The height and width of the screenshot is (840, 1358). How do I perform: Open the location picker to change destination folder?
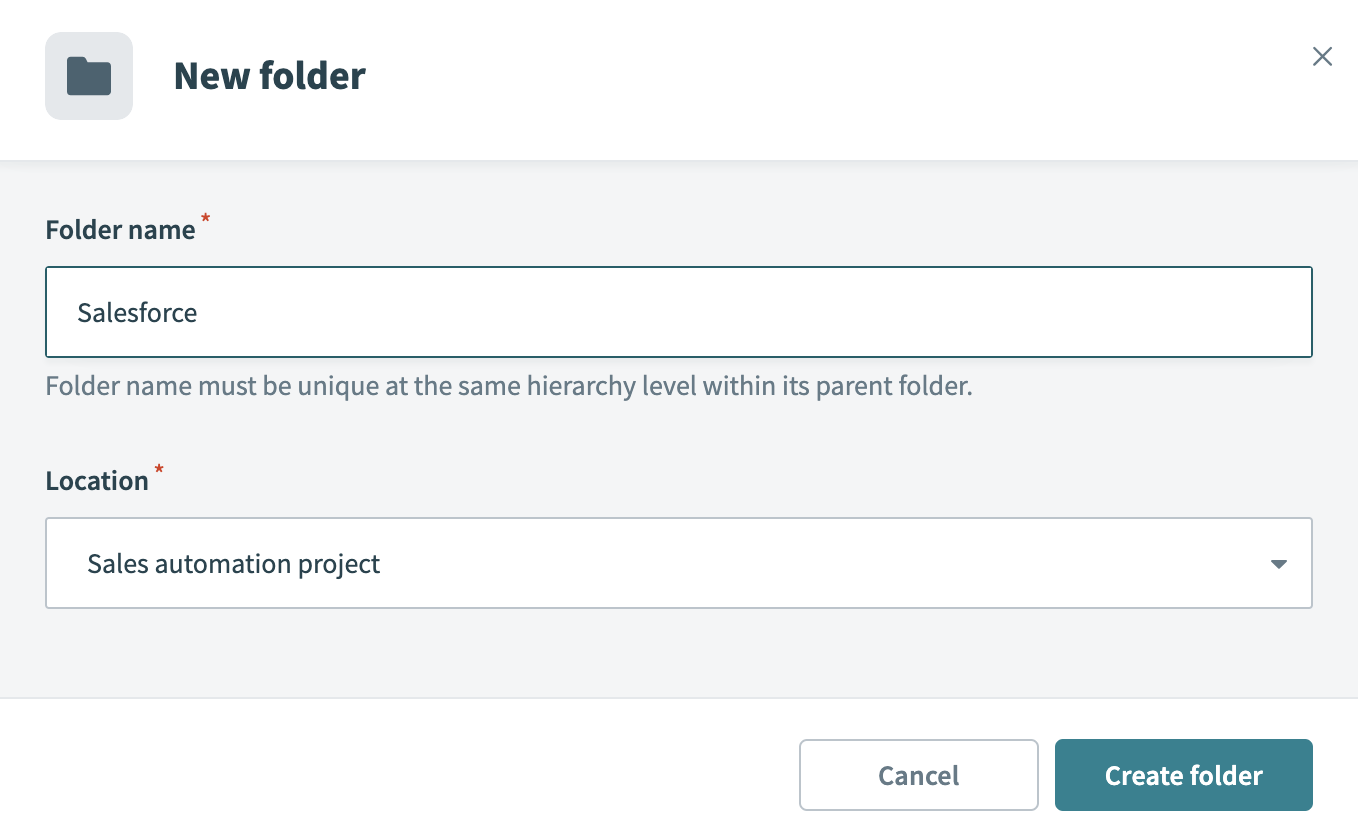point(680,563)
